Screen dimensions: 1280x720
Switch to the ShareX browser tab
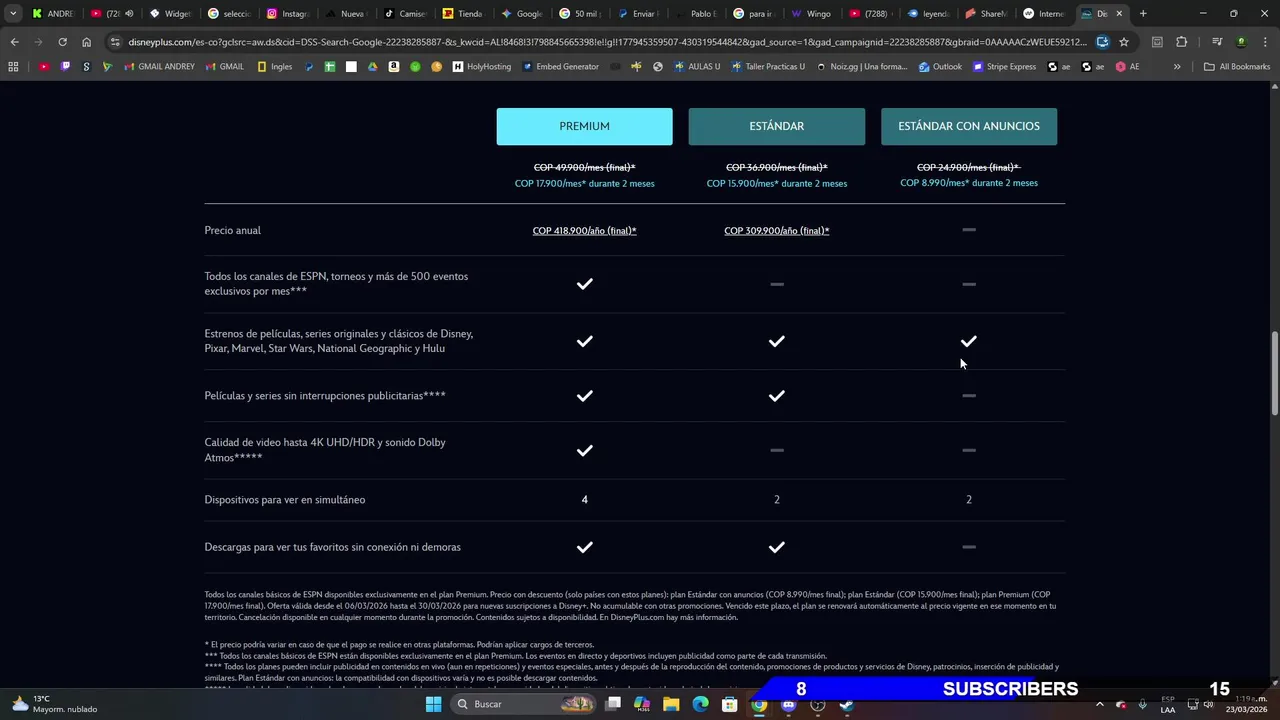pos(985,14)
